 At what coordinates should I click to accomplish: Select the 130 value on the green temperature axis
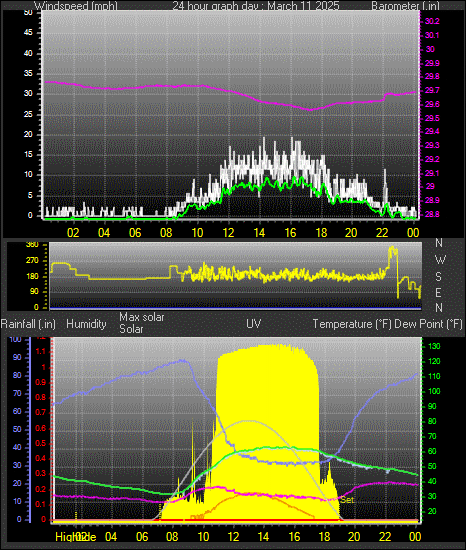click(434, 346)
